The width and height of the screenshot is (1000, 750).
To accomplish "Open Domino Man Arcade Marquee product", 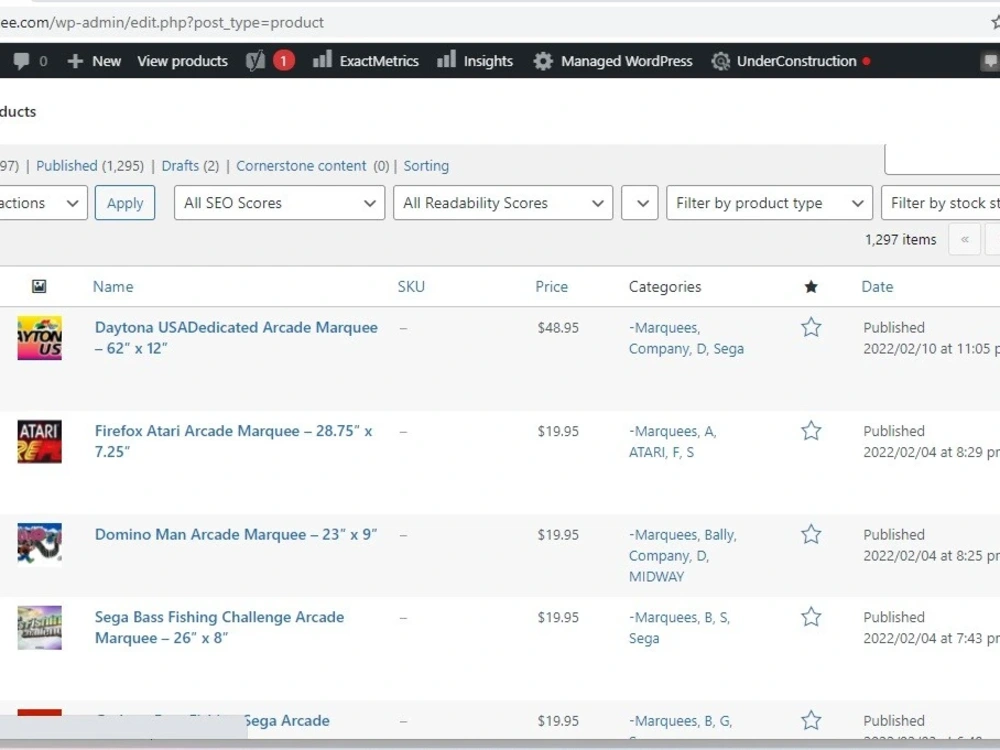I will pos(236,534).
